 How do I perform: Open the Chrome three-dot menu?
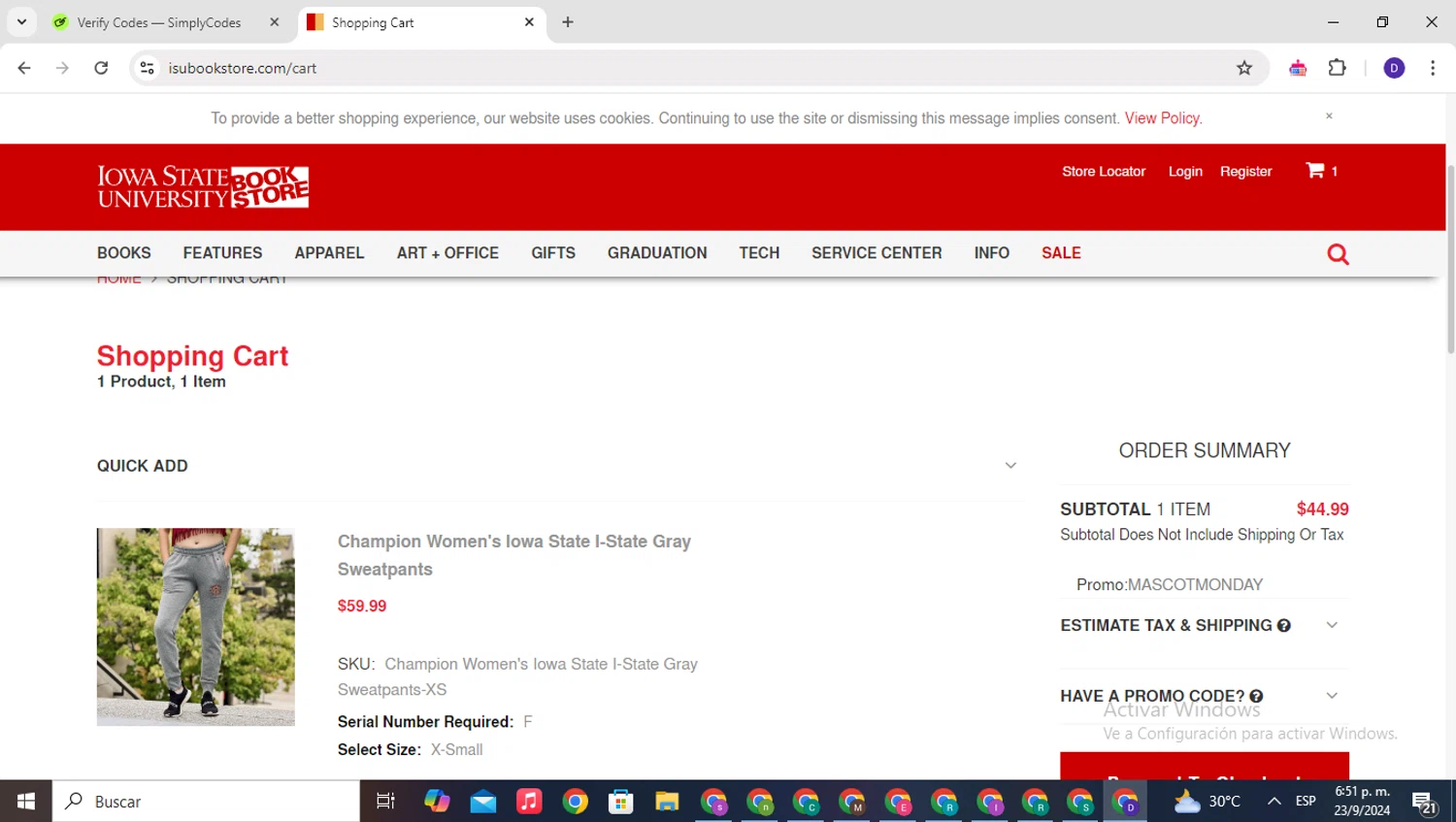point(1433,68)
